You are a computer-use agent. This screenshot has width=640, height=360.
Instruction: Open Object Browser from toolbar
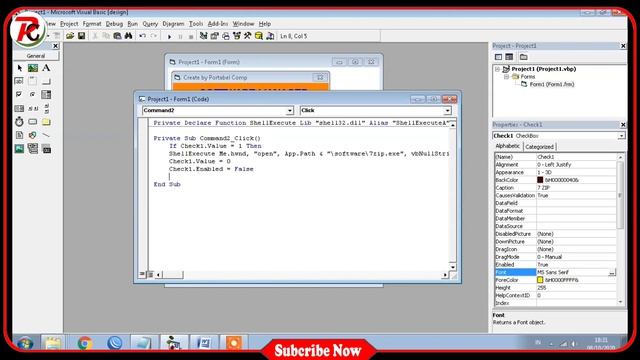236,36
